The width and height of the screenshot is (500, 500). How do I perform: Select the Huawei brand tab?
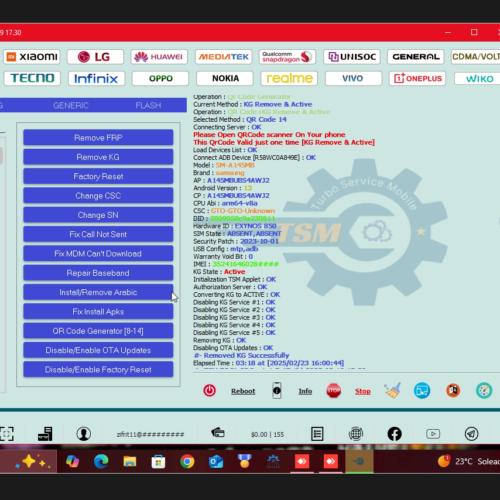[x=159, y=57]
